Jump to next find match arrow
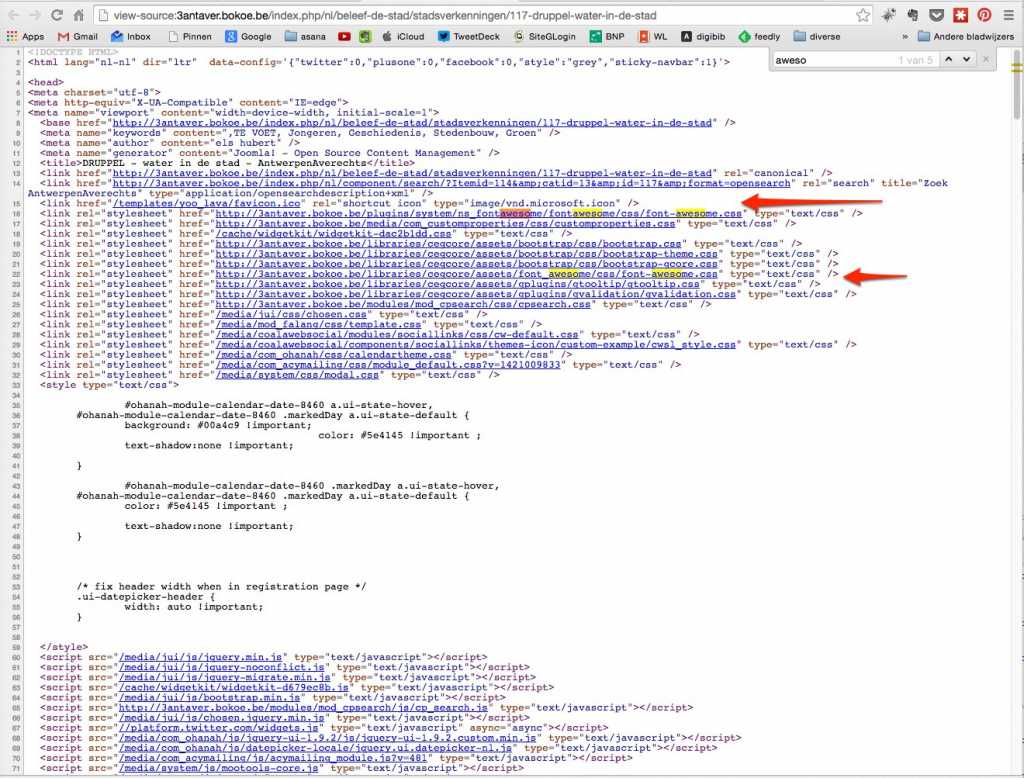The height and width of the screenshot is (778, 1024). [966, 59]
